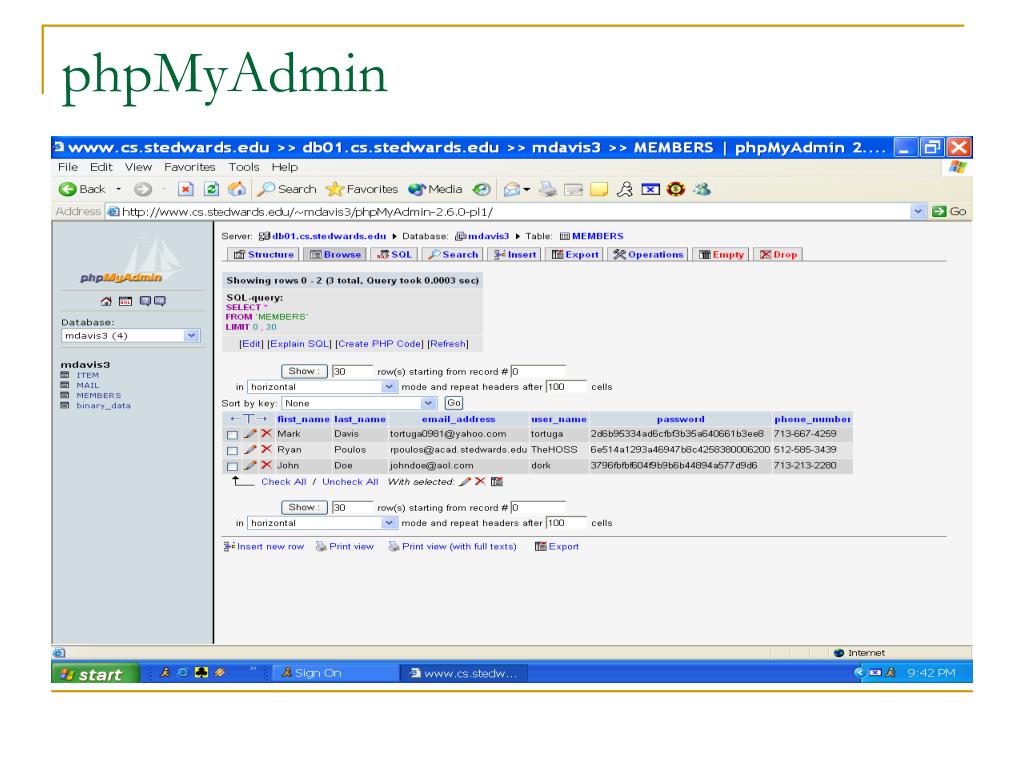This screenshot has height=768, width=1024.
Task: Tick the checkbox for the Mark Davis row
Action: pyautogui.click(x=232, y=434)
